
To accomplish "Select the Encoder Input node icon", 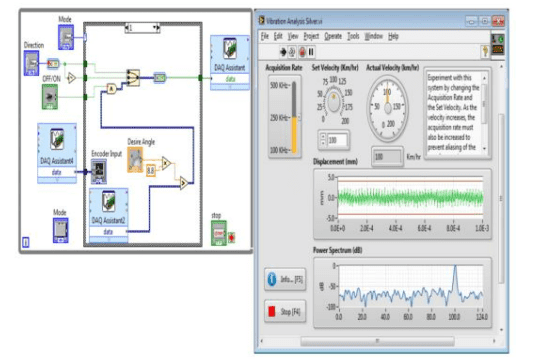I will (99, 171).
